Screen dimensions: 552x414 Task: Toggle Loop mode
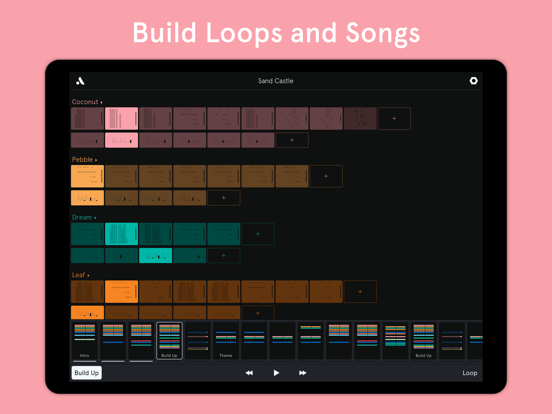(x=470, y=373)
